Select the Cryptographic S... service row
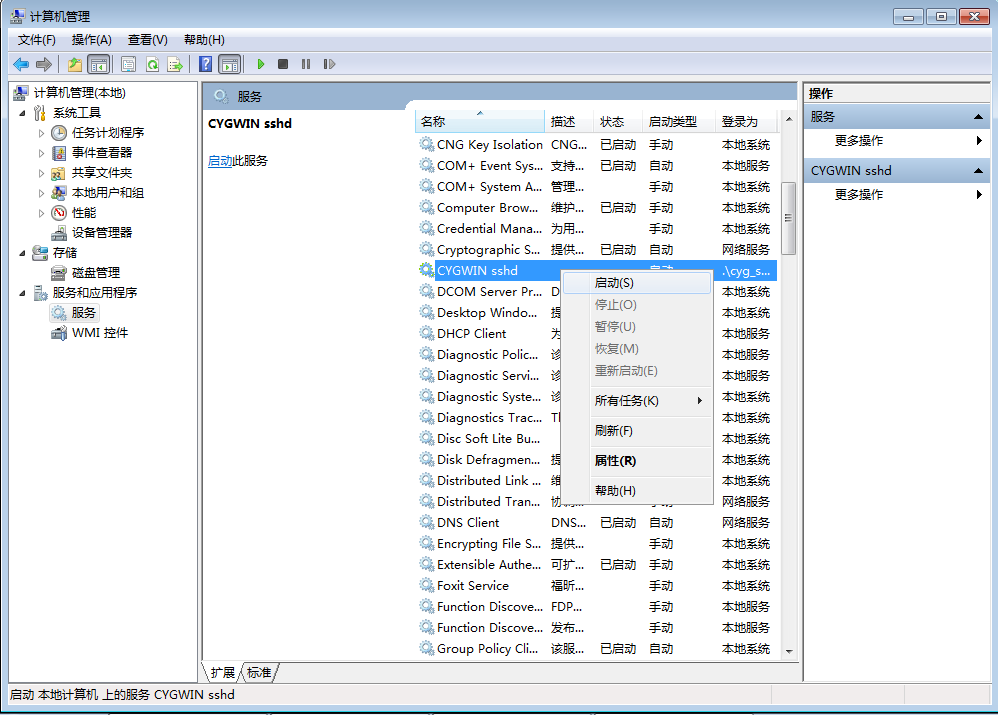The image size is (998, 715). [x=597, y=250]
